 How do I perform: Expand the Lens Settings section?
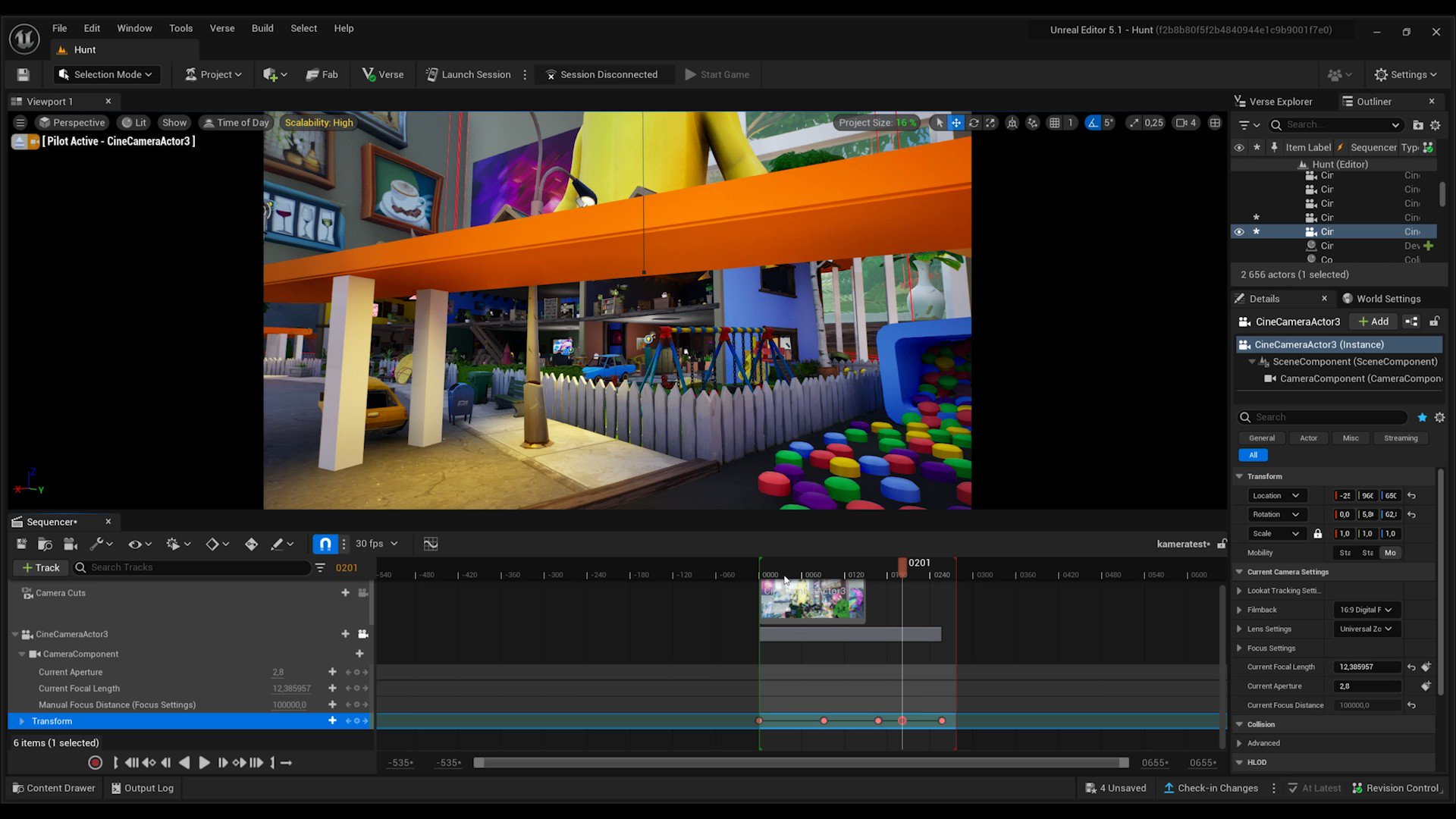pos(1240,629)
